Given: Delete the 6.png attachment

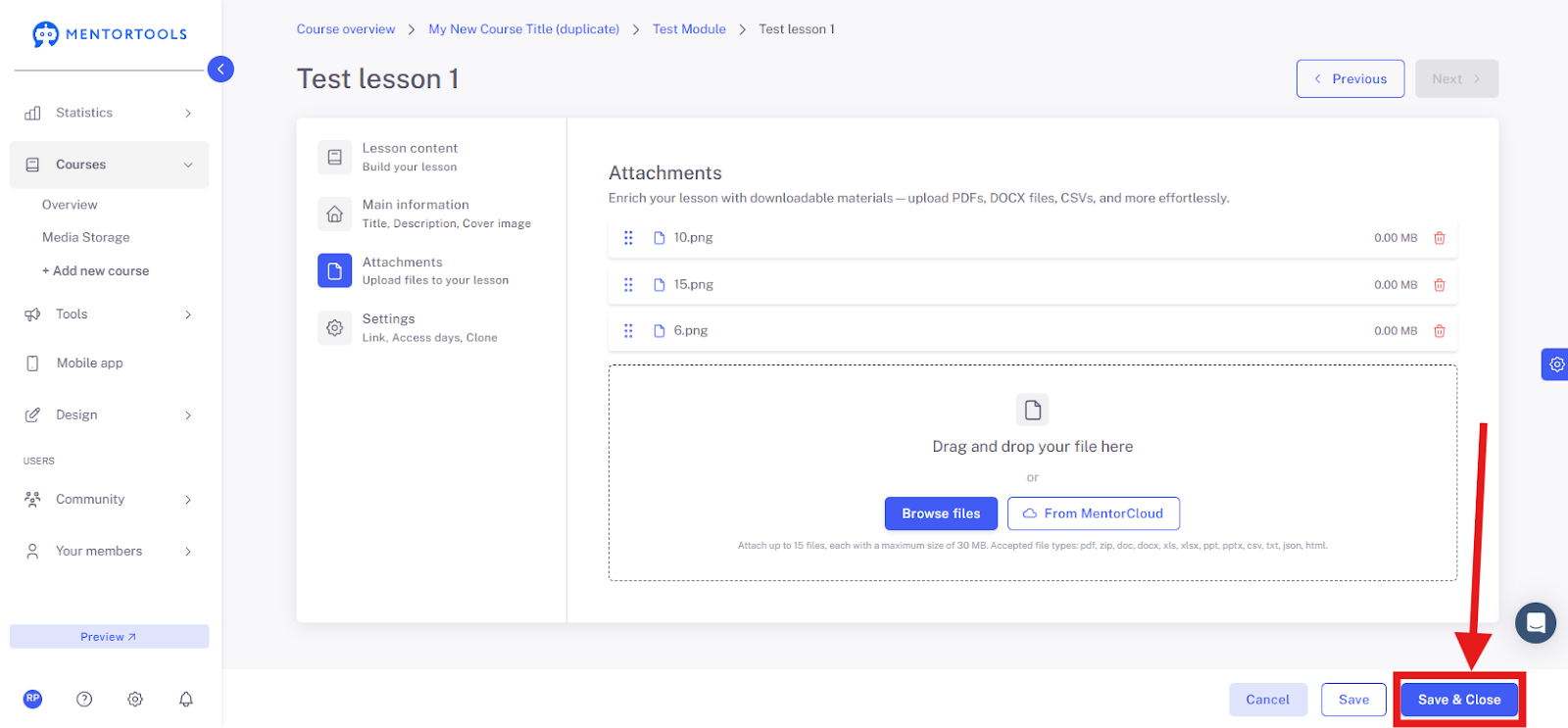Looking at the screenshot, I should (1440, 331).
